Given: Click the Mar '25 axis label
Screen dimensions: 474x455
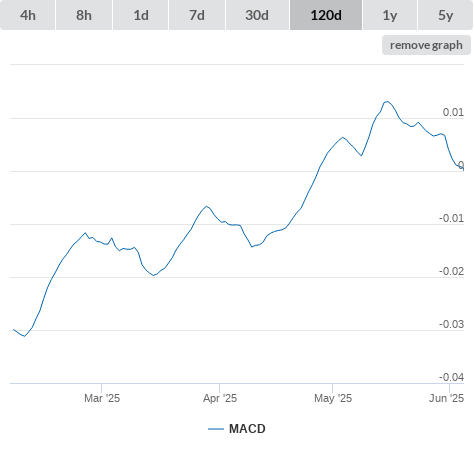Looking at the screenshot, I should pos(102,398).
